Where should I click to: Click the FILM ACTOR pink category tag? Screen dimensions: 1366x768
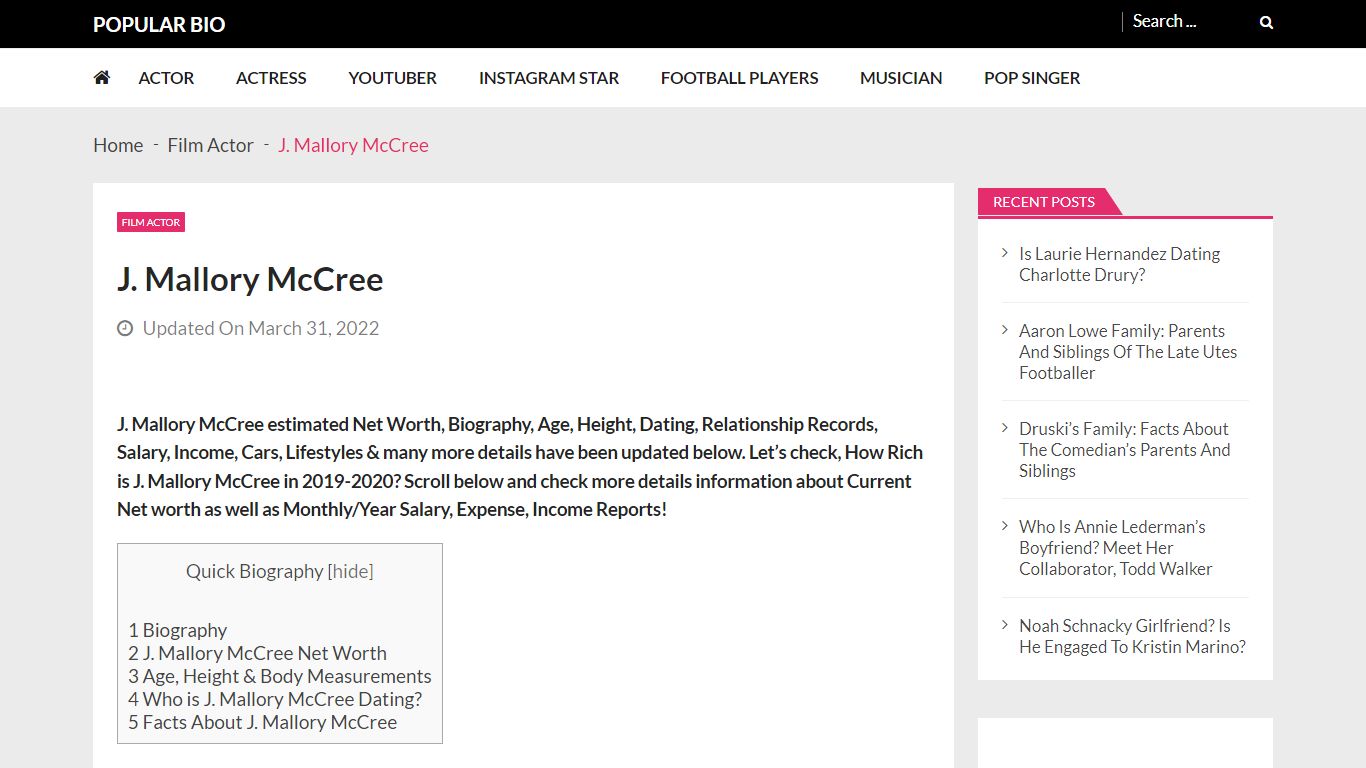pyautogui.click(x=151, y=222)
